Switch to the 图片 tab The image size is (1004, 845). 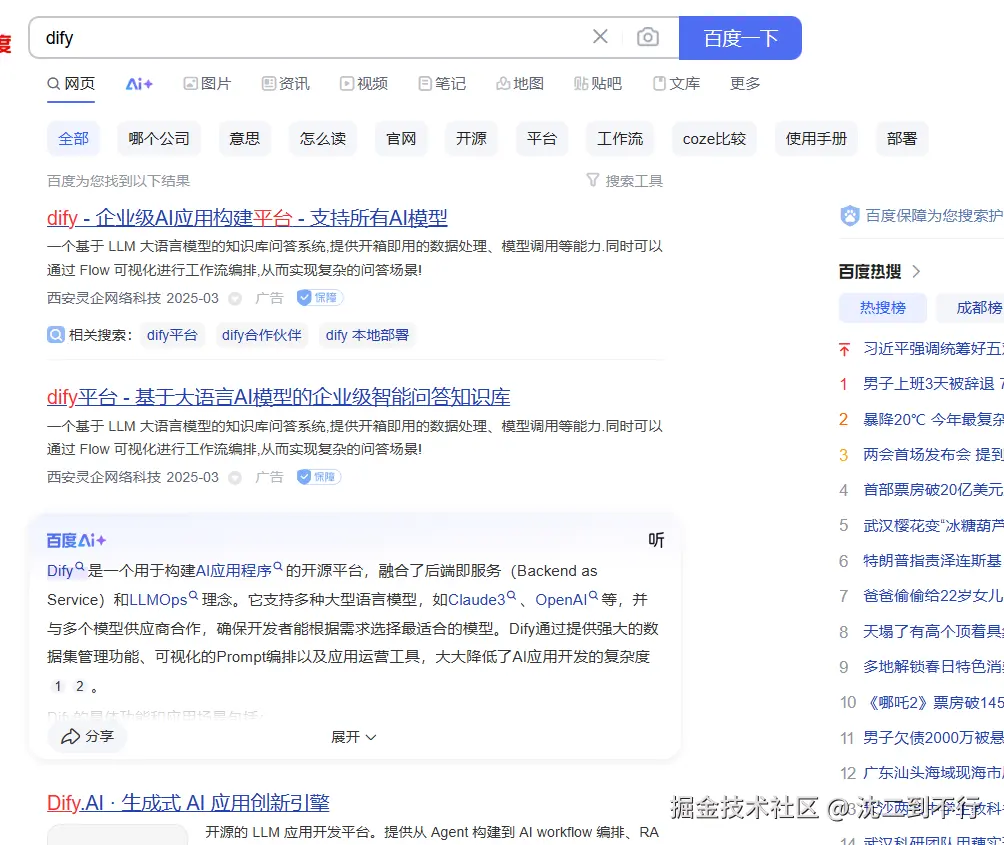coord(208,84)
